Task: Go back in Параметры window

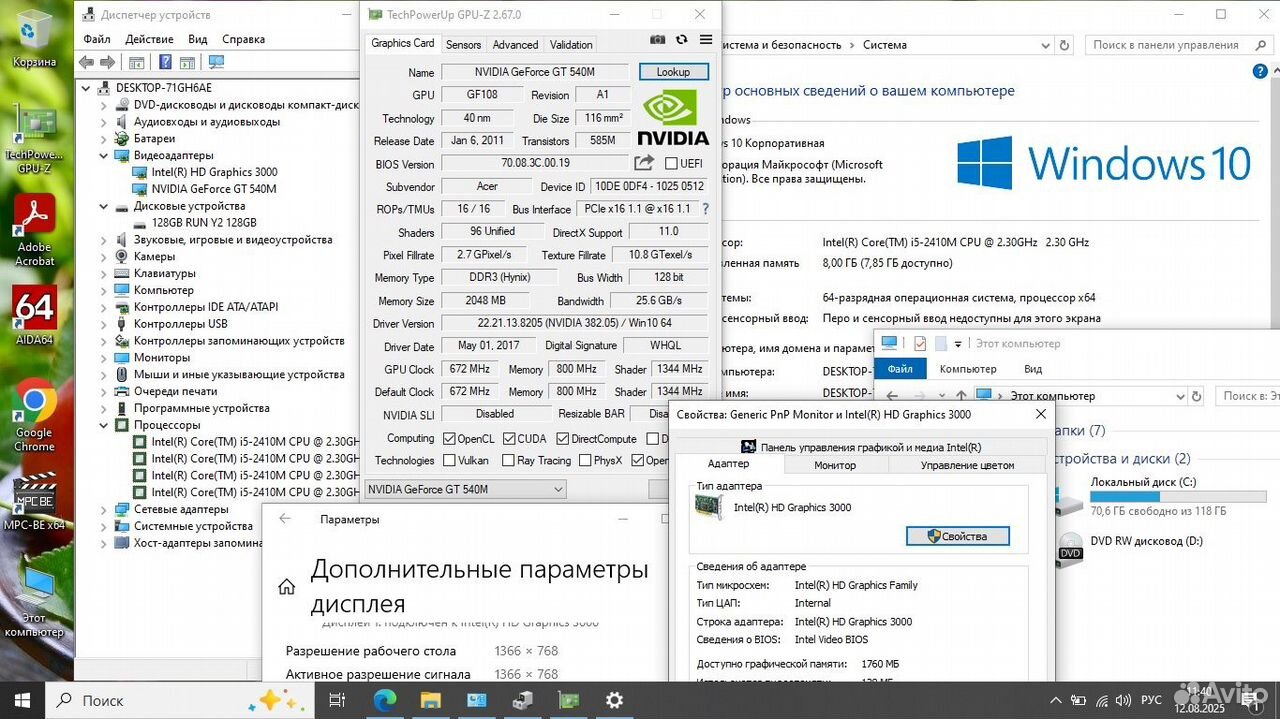Action: coord(285,519)
